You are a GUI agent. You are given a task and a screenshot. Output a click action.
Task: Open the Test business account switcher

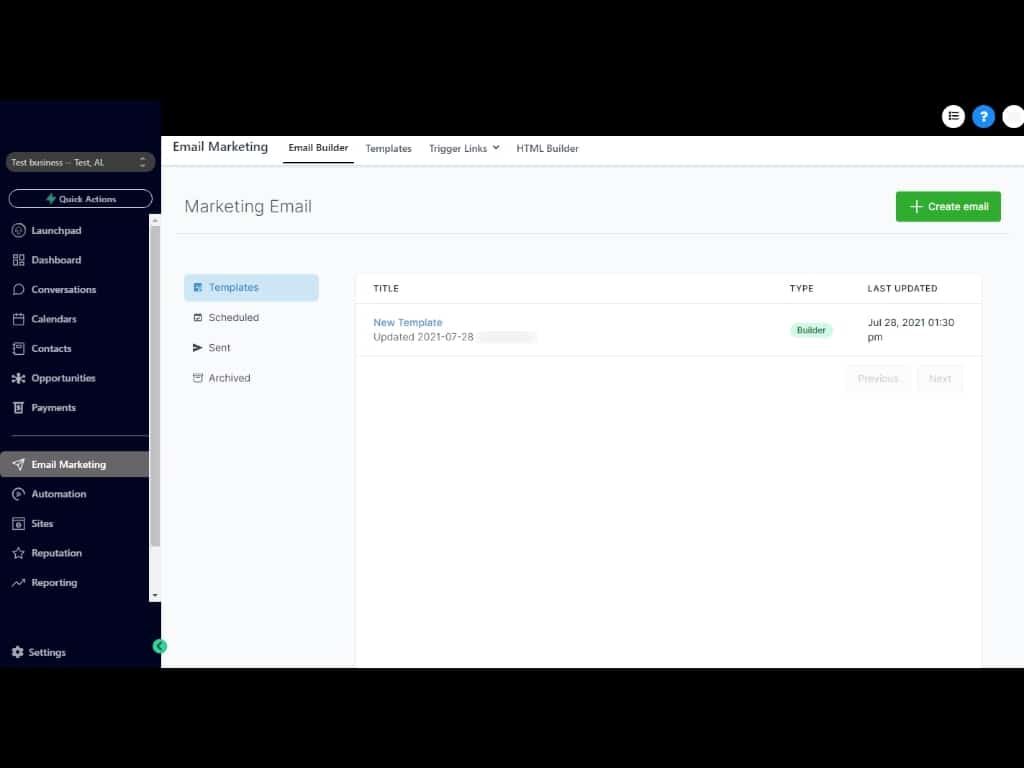pyautogui.click(x=80, y=162)
